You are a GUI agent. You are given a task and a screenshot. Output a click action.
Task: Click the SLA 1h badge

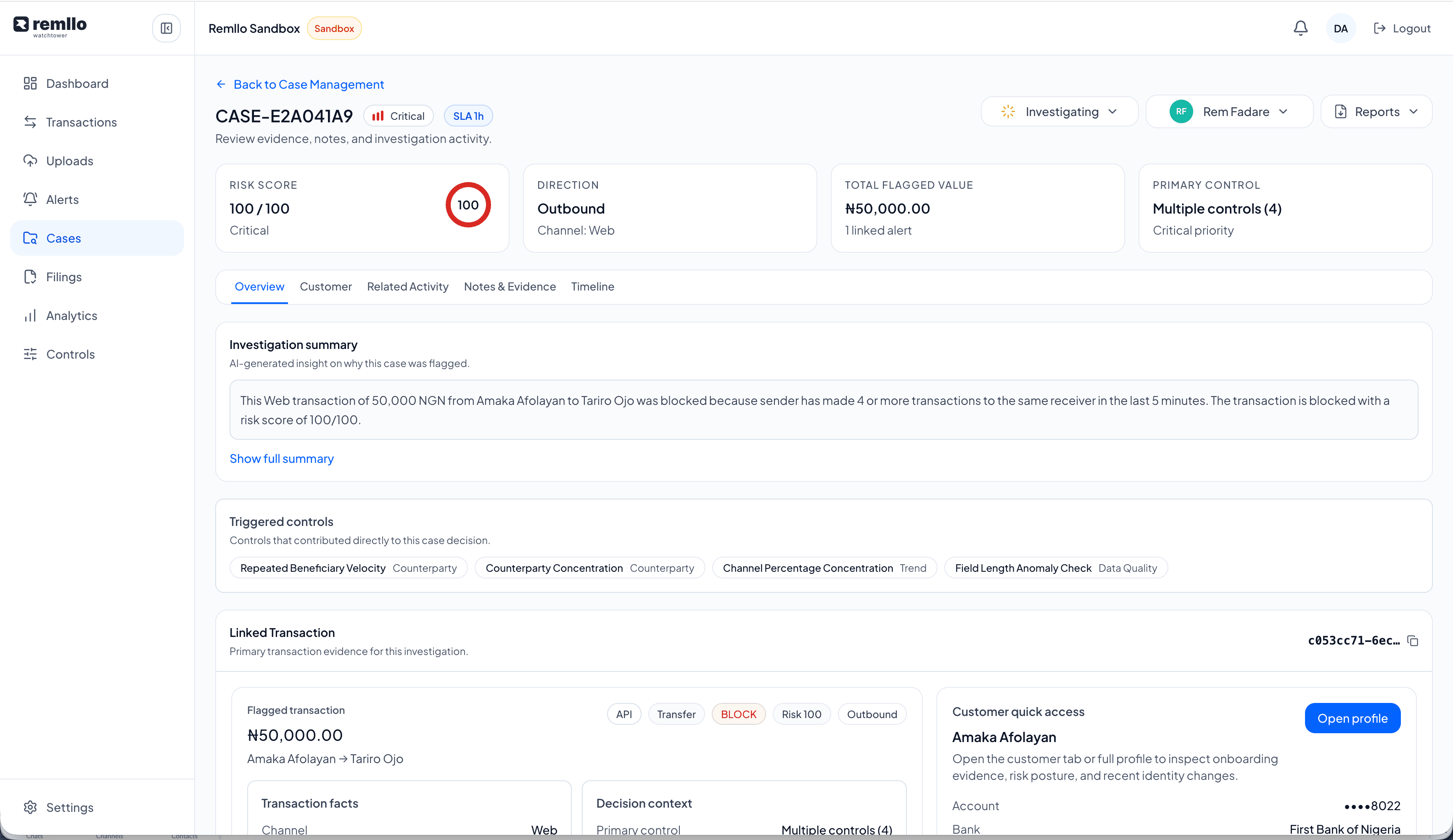(x=468, y=116)
